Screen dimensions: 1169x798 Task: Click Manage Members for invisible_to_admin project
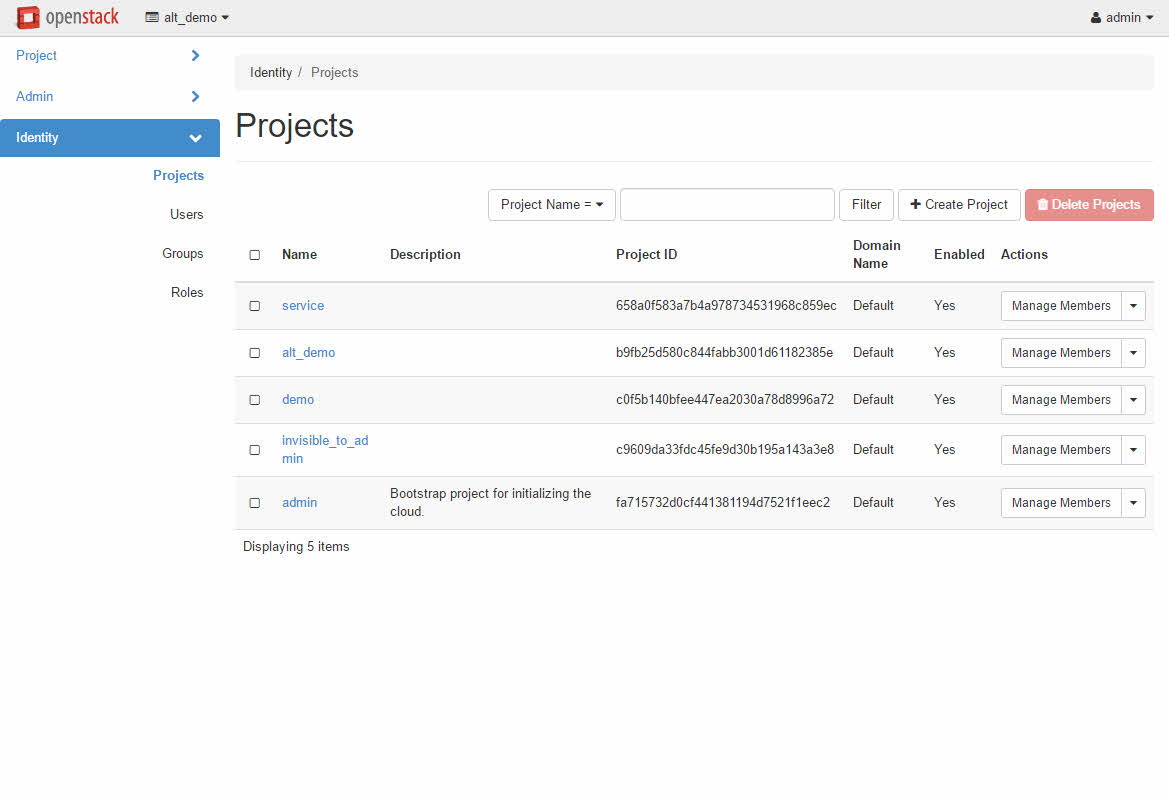(1061, 450)
